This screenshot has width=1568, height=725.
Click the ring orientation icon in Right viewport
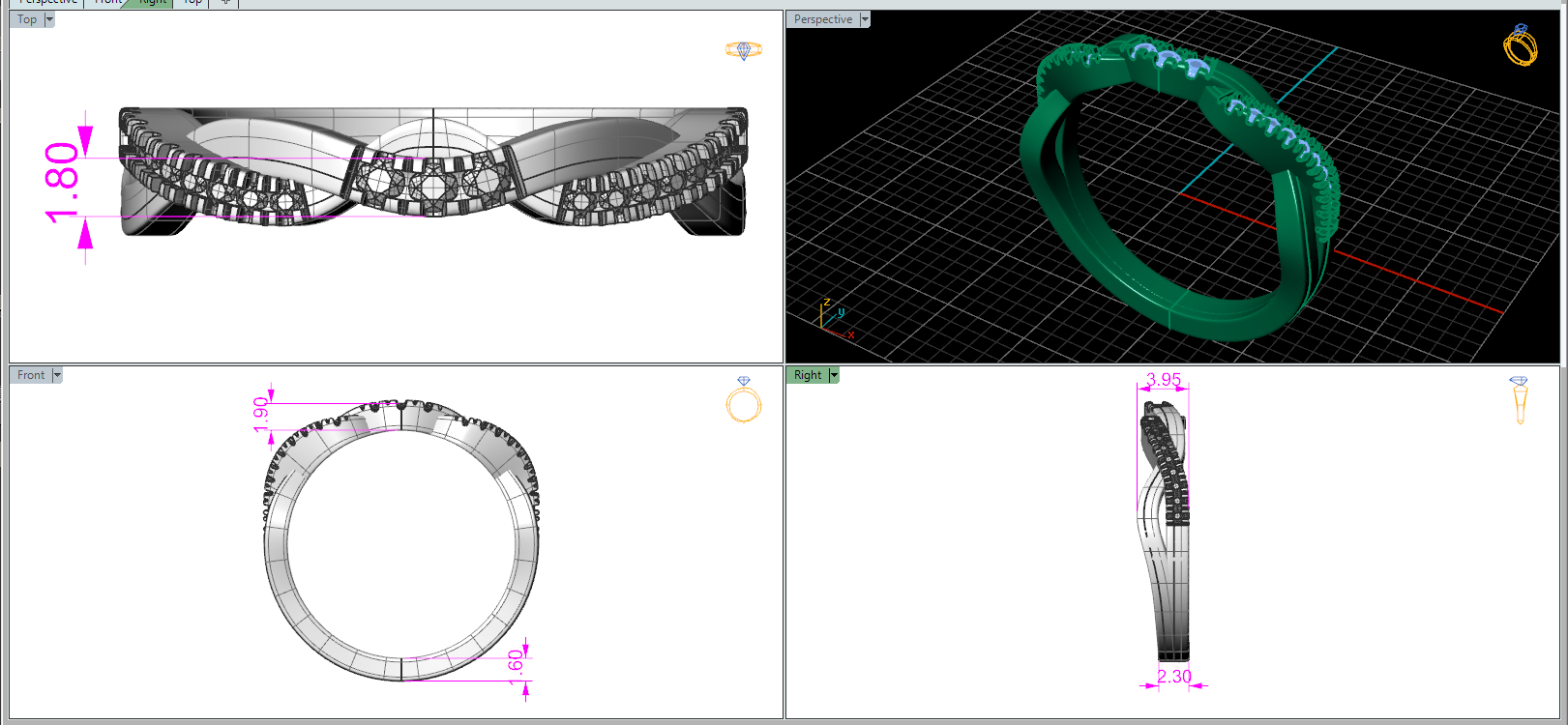click(x=1519, y=400)
